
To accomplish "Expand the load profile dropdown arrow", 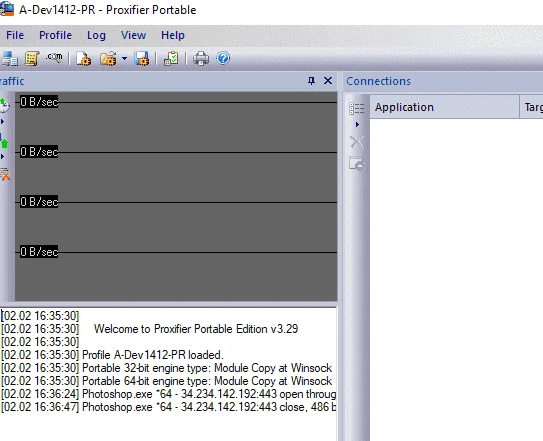I will click(124, 59).
